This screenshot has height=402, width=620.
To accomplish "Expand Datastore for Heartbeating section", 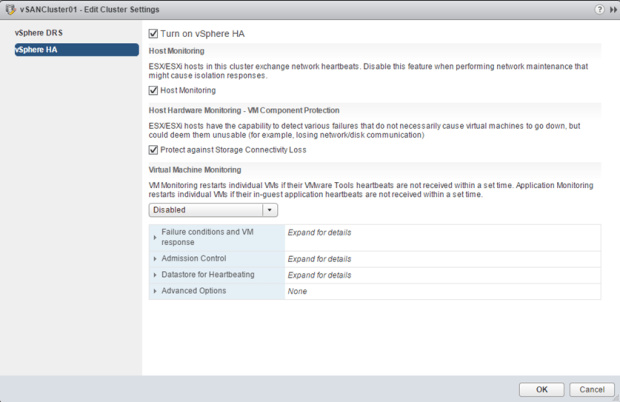I will pyautogui.click(x=155, y=275).
